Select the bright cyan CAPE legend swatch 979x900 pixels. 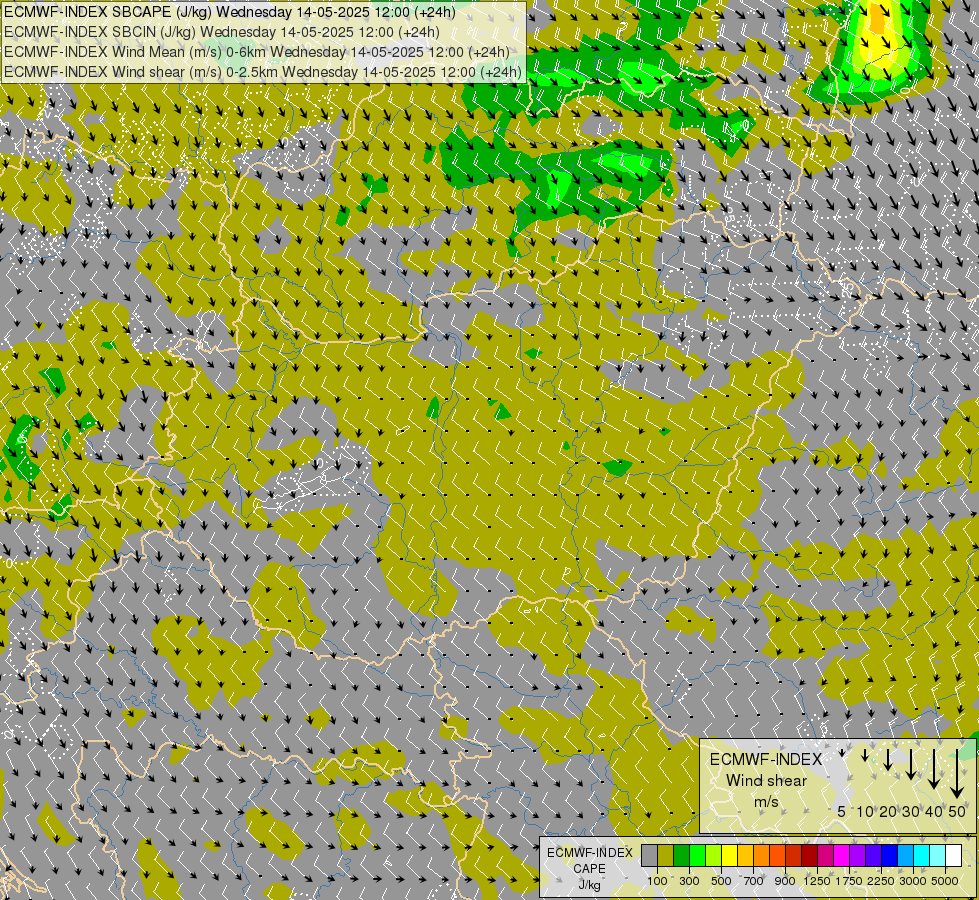[922, 855]
